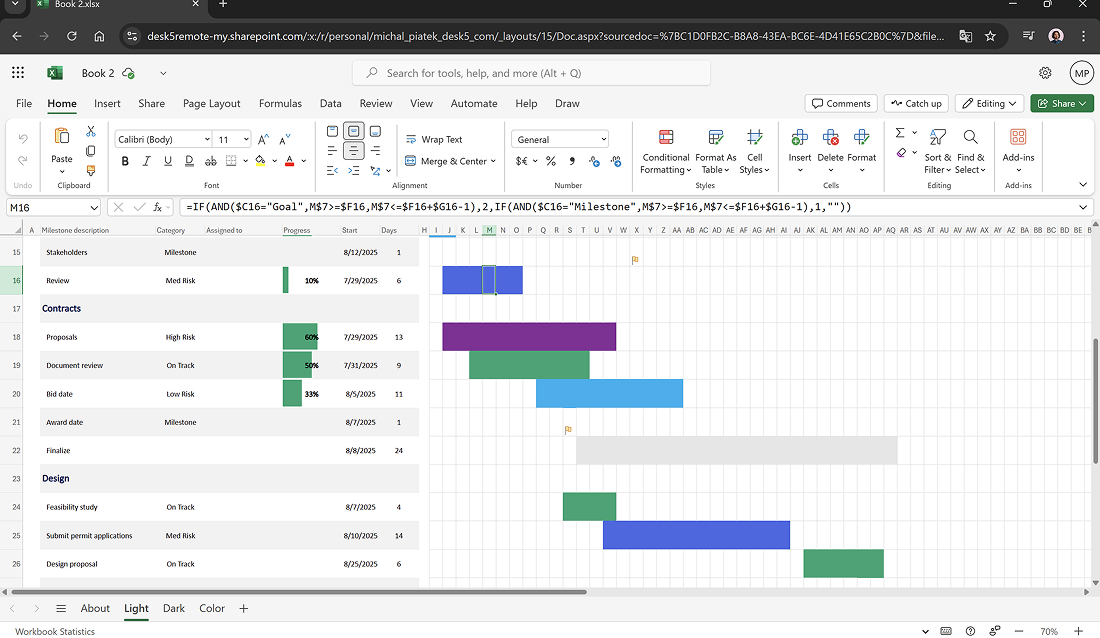Add a new sheet with the plus icon

[243, 609]
